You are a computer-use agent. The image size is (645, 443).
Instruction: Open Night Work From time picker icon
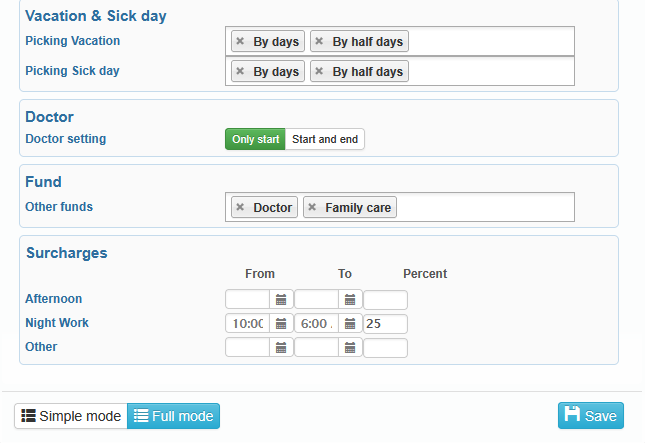[x=281, y=324]
